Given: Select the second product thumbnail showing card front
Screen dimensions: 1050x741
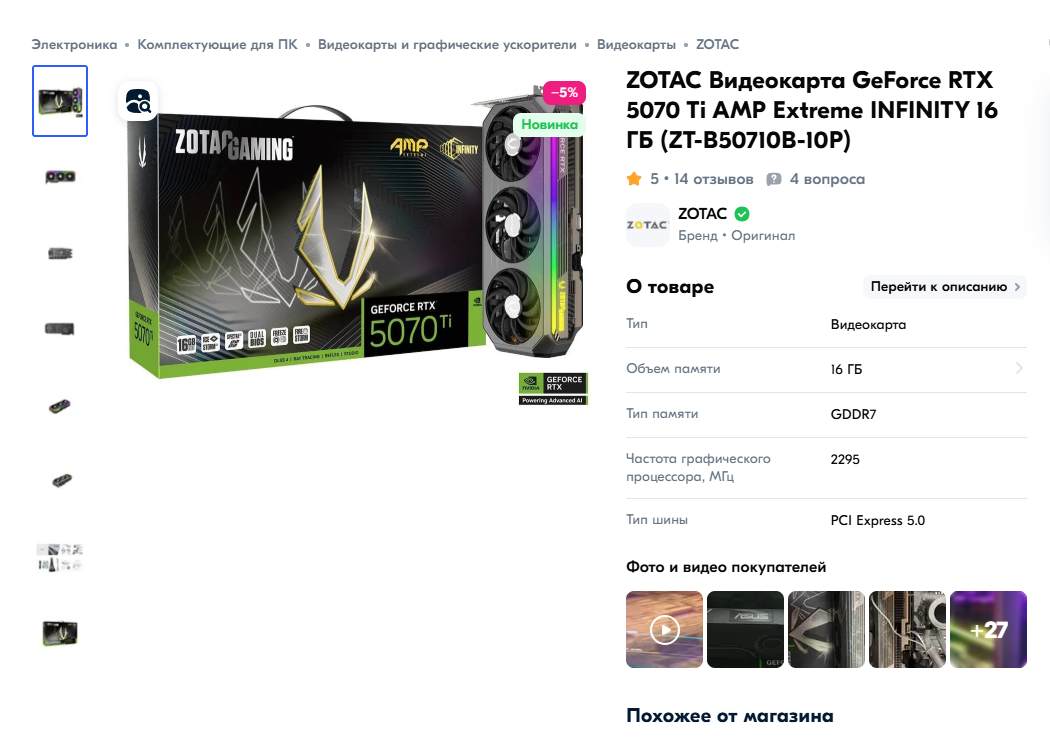Looking at the screenshot, I should [60, 177].
